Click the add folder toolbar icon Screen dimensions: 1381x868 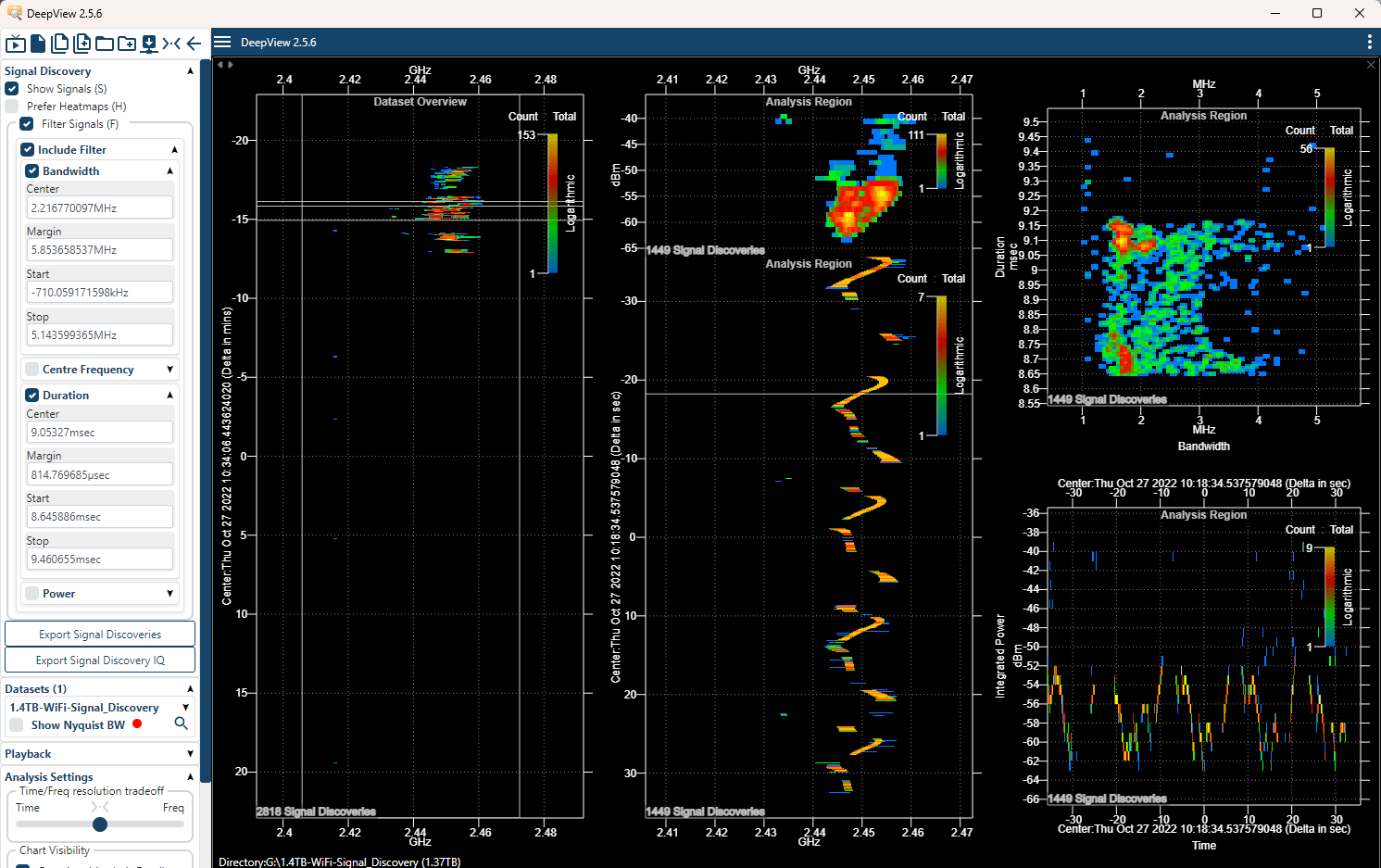tap(125, 43)
